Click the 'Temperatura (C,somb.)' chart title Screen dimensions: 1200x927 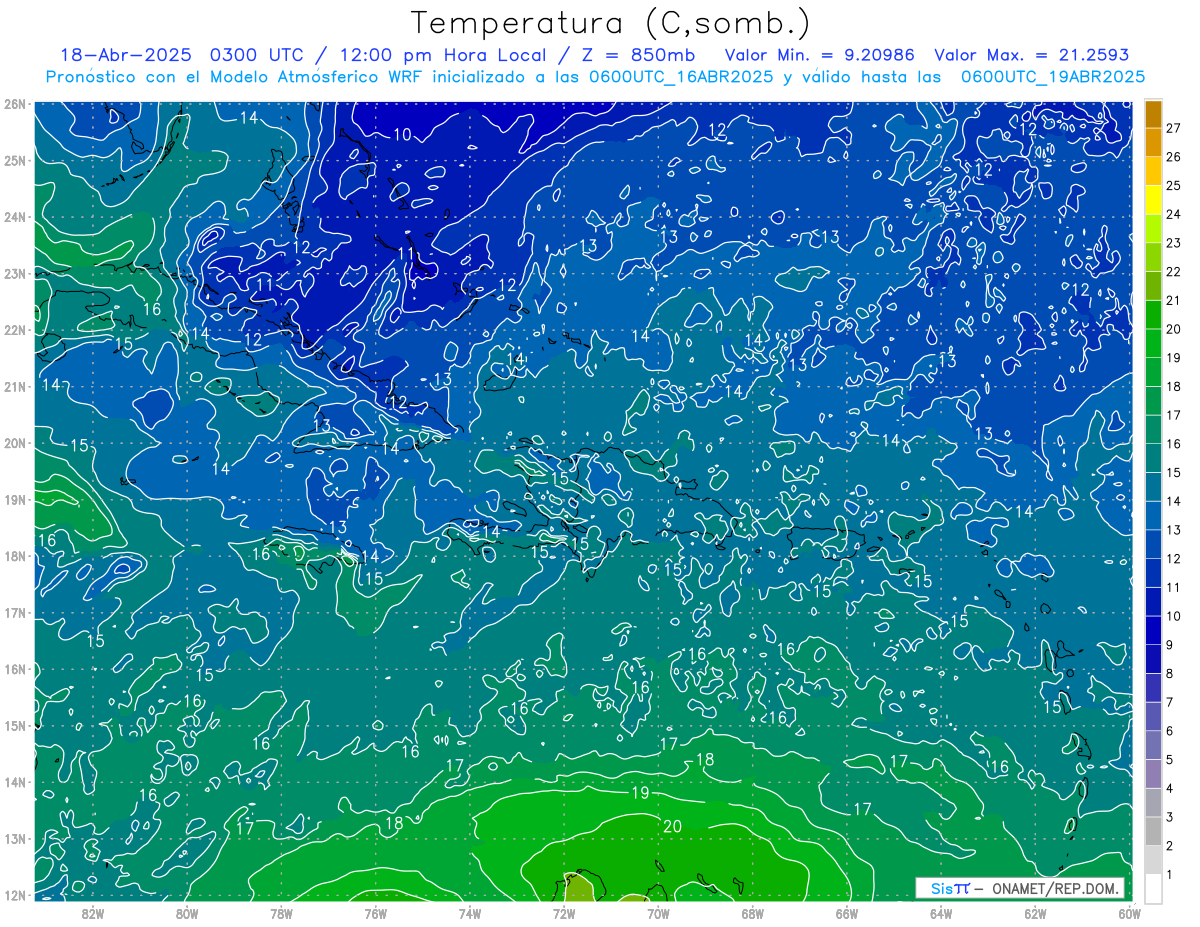(611, 23)
